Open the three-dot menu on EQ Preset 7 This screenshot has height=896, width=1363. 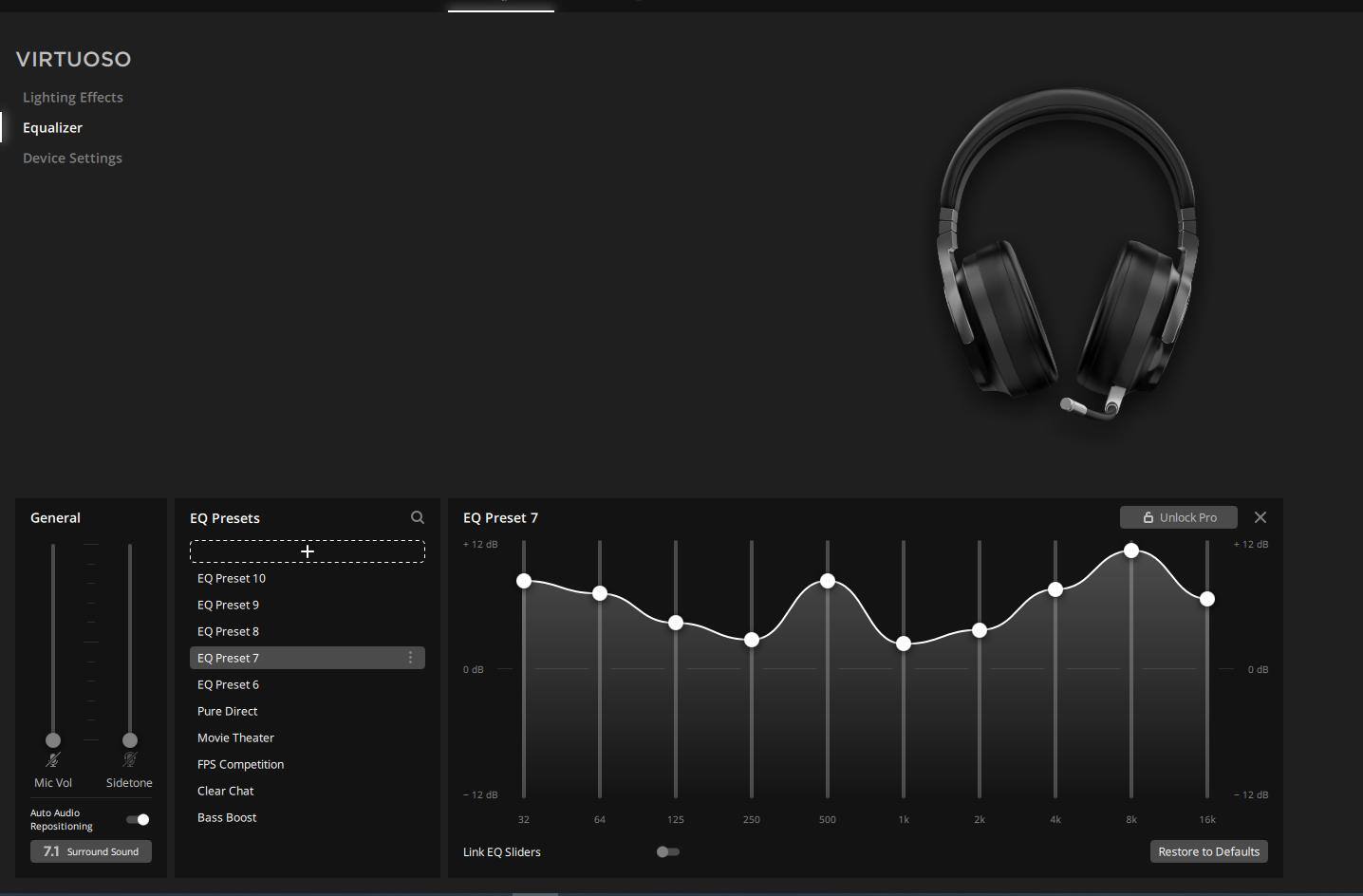coord(410,658)
